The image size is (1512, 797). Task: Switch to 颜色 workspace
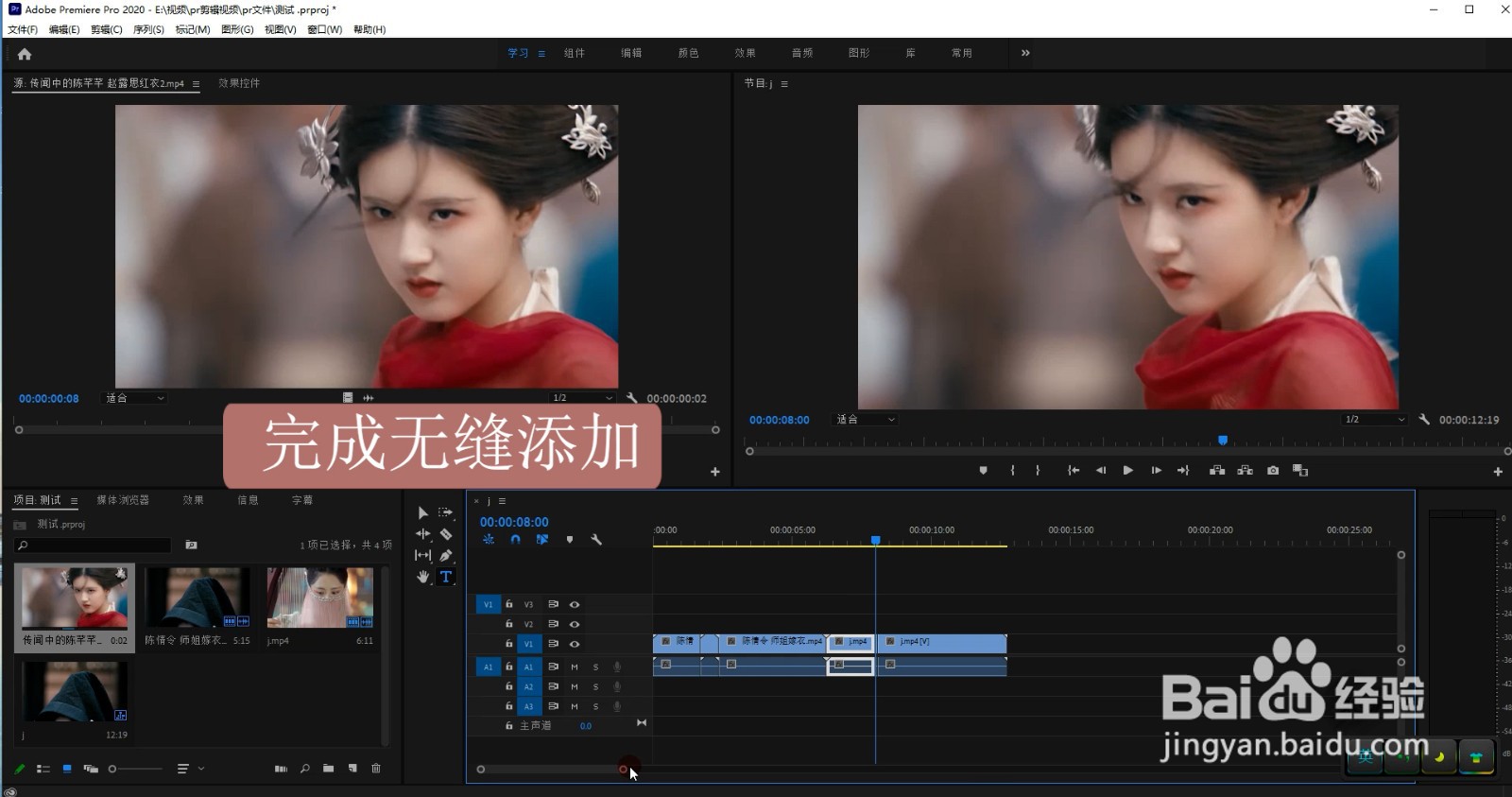688,53
